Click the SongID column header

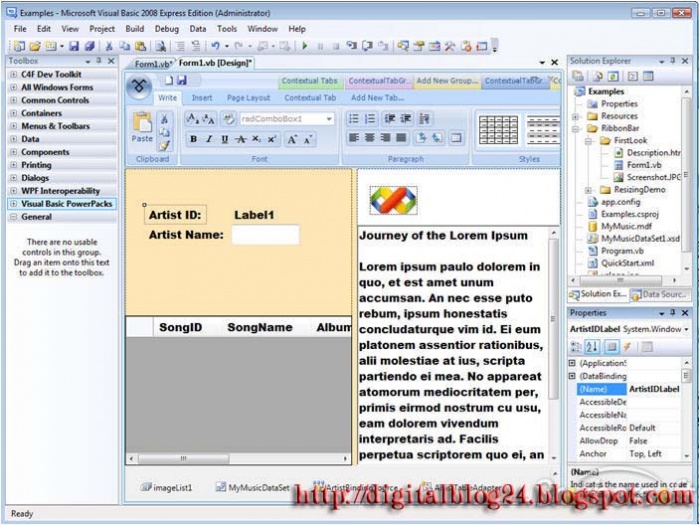(x=180, y=327)
